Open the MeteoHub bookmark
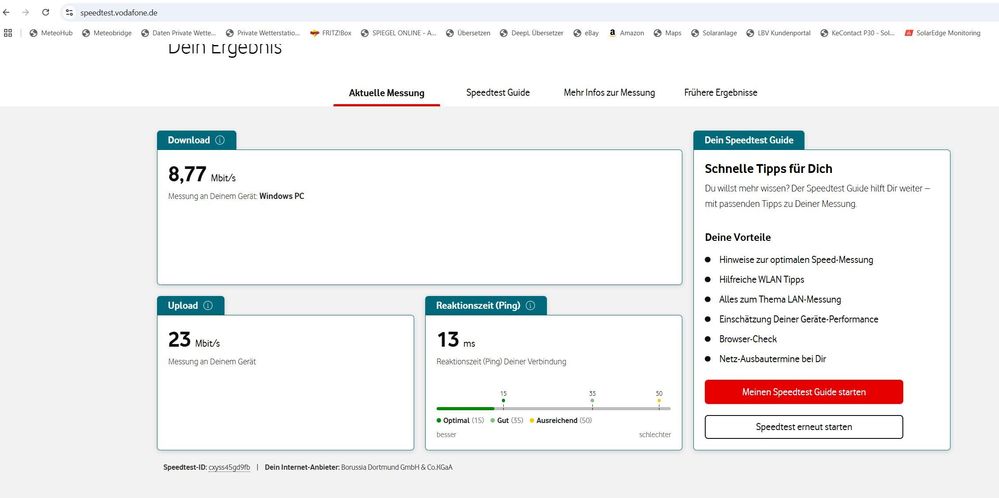Viewport: 999px width, 498px height. point(51,33)
